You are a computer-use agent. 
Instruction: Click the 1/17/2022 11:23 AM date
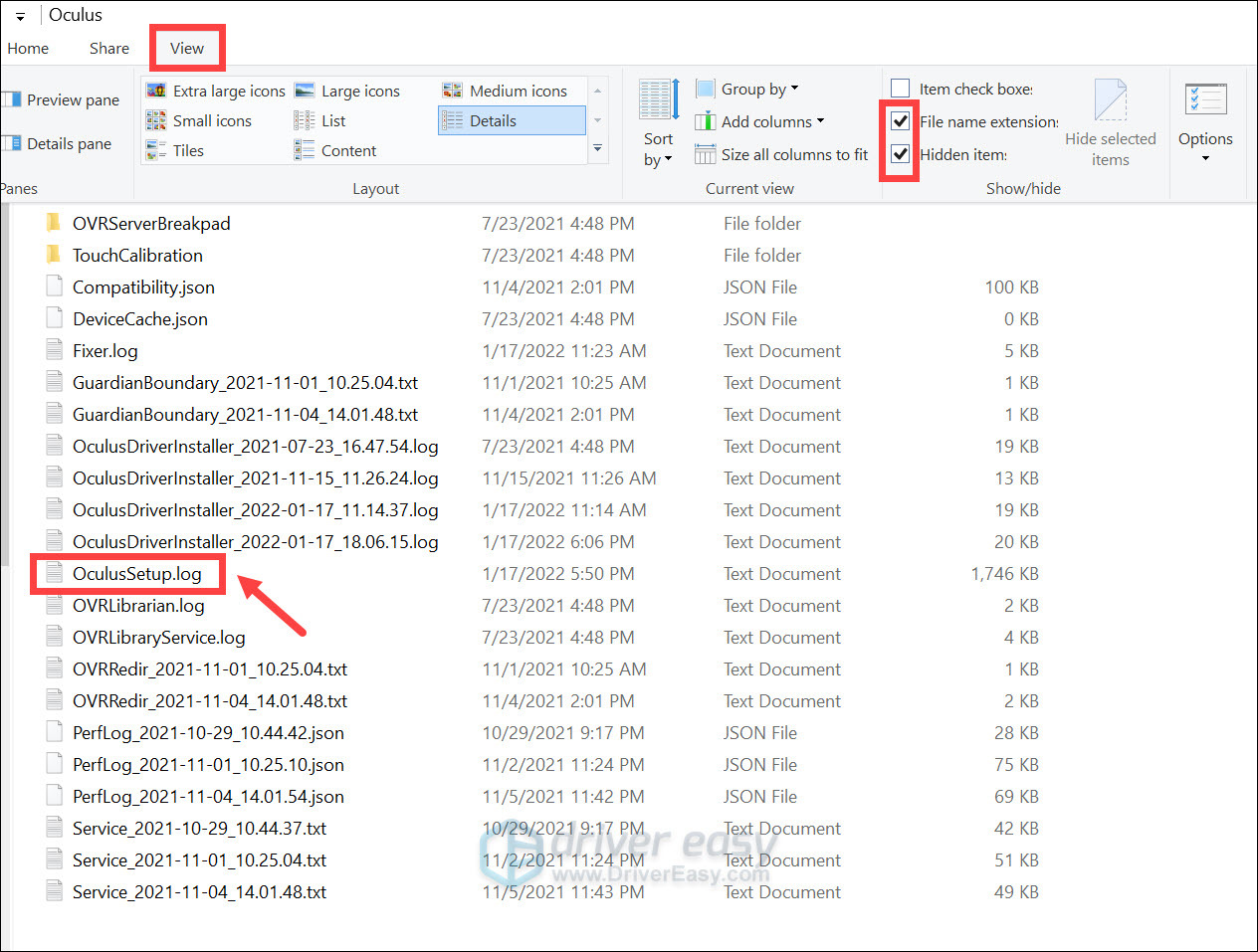(x=564, y=350)
